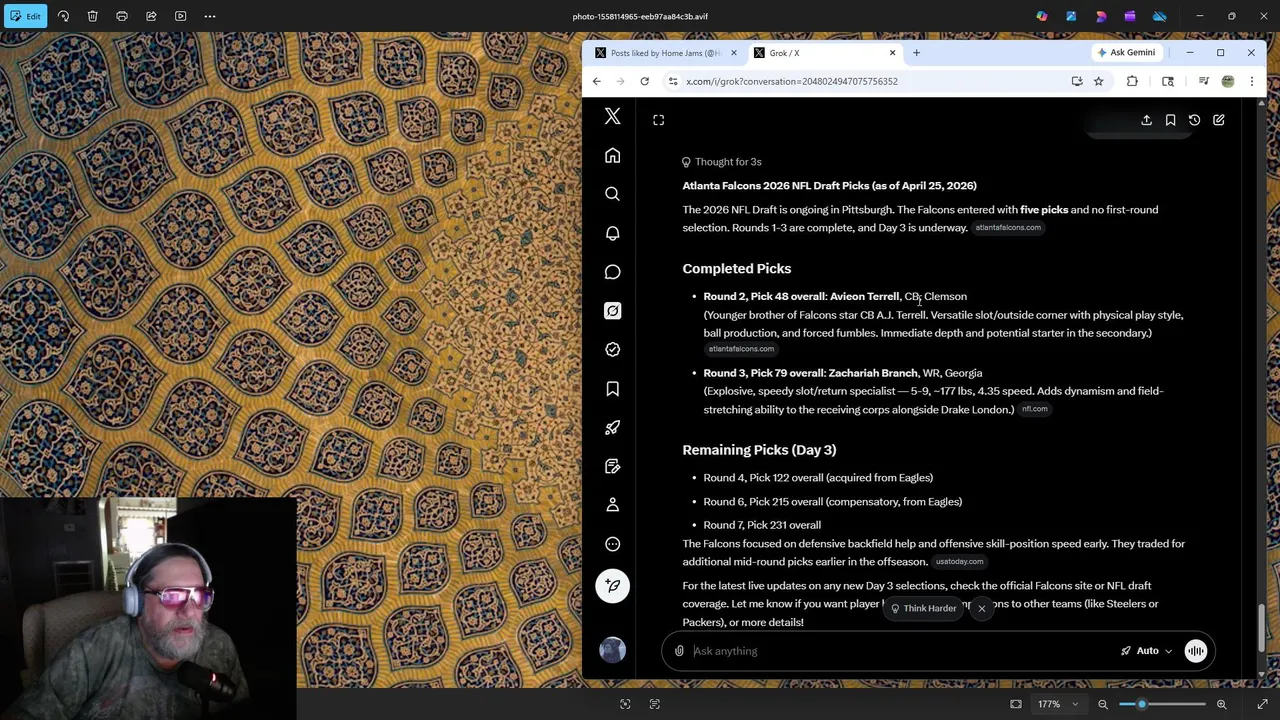Open Photos 'See more' ellipsis menu

tap(210, 16)
